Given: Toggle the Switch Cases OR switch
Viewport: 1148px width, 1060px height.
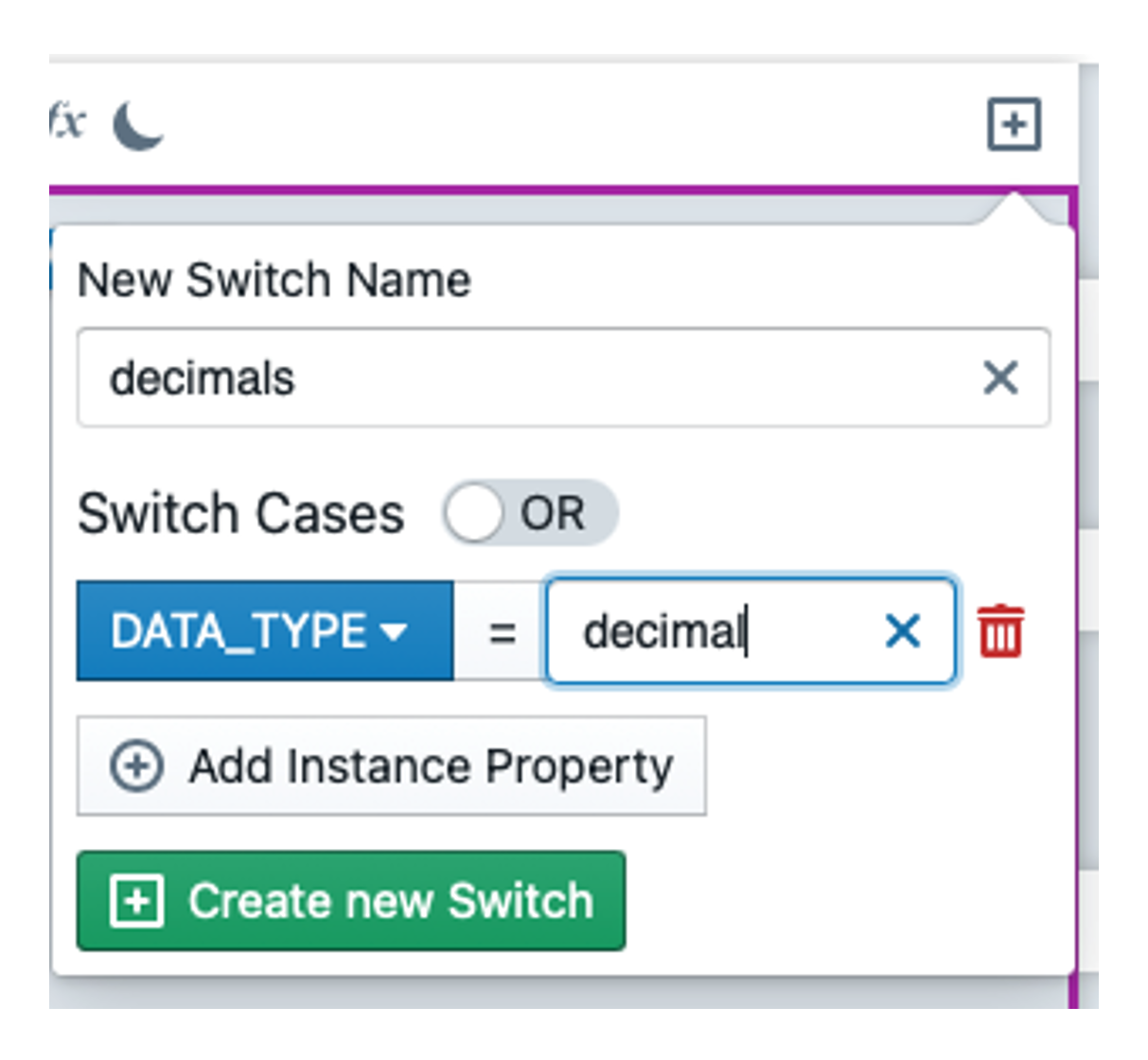Looking at the screenshot, I should click(529, 513).
